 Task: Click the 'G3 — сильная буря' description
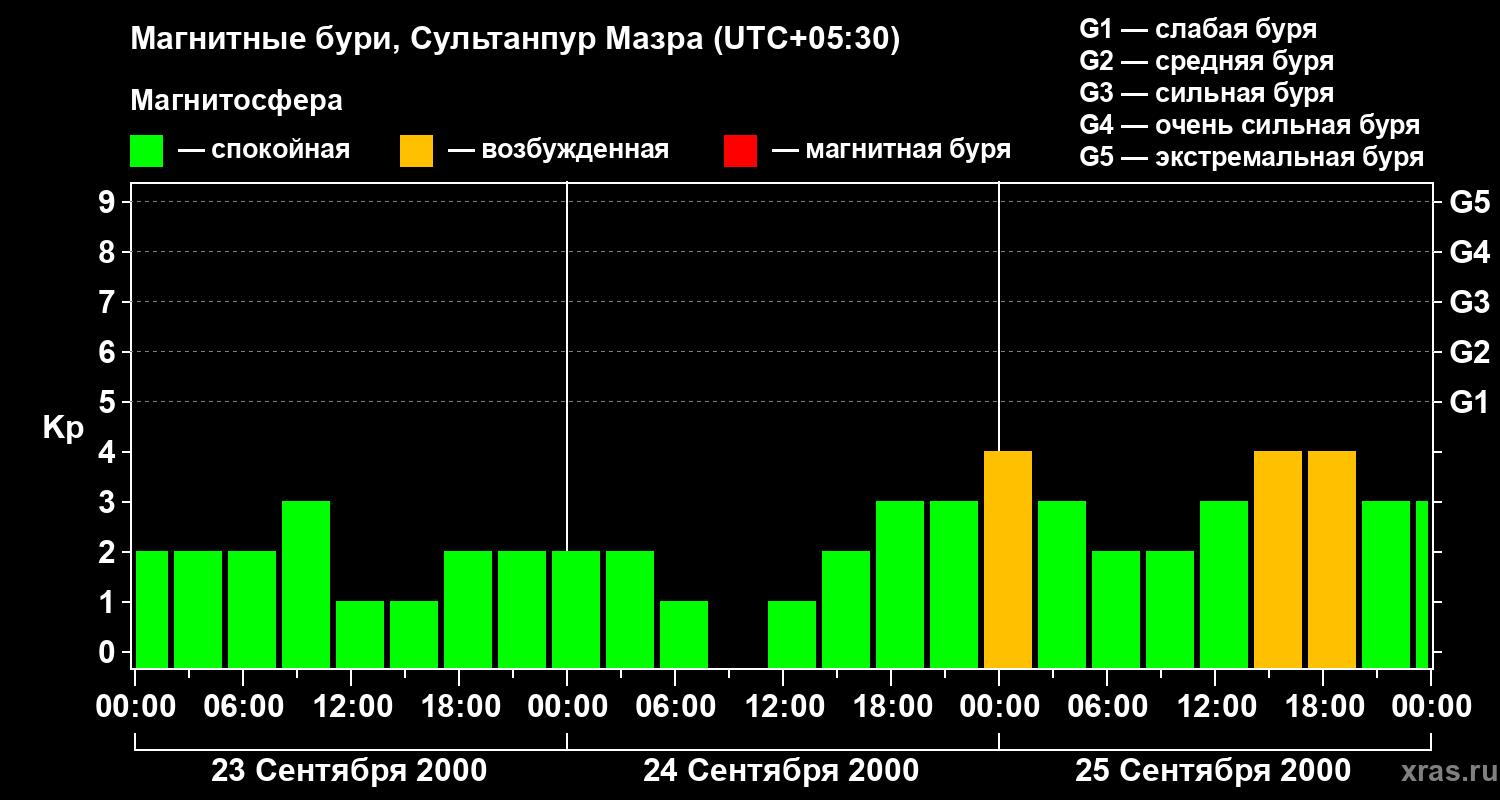[x=1207, y=93]
